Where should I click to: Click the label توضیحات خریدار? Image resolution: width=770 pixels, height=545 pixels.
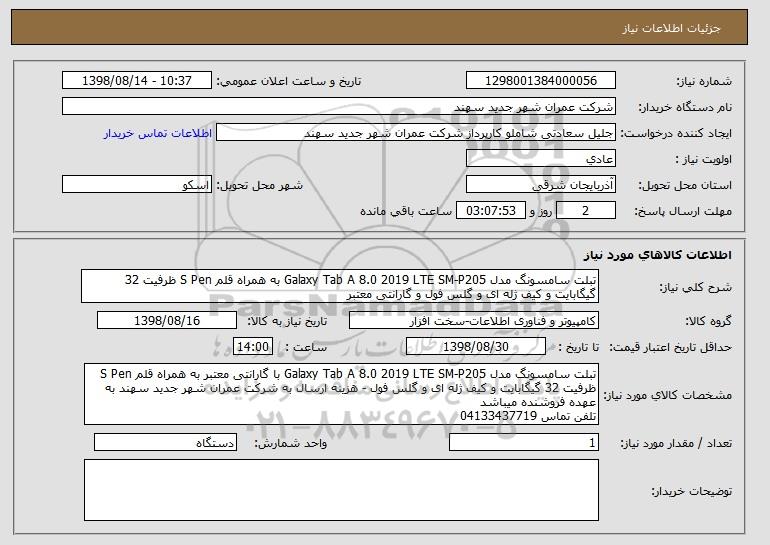[691, 491]
